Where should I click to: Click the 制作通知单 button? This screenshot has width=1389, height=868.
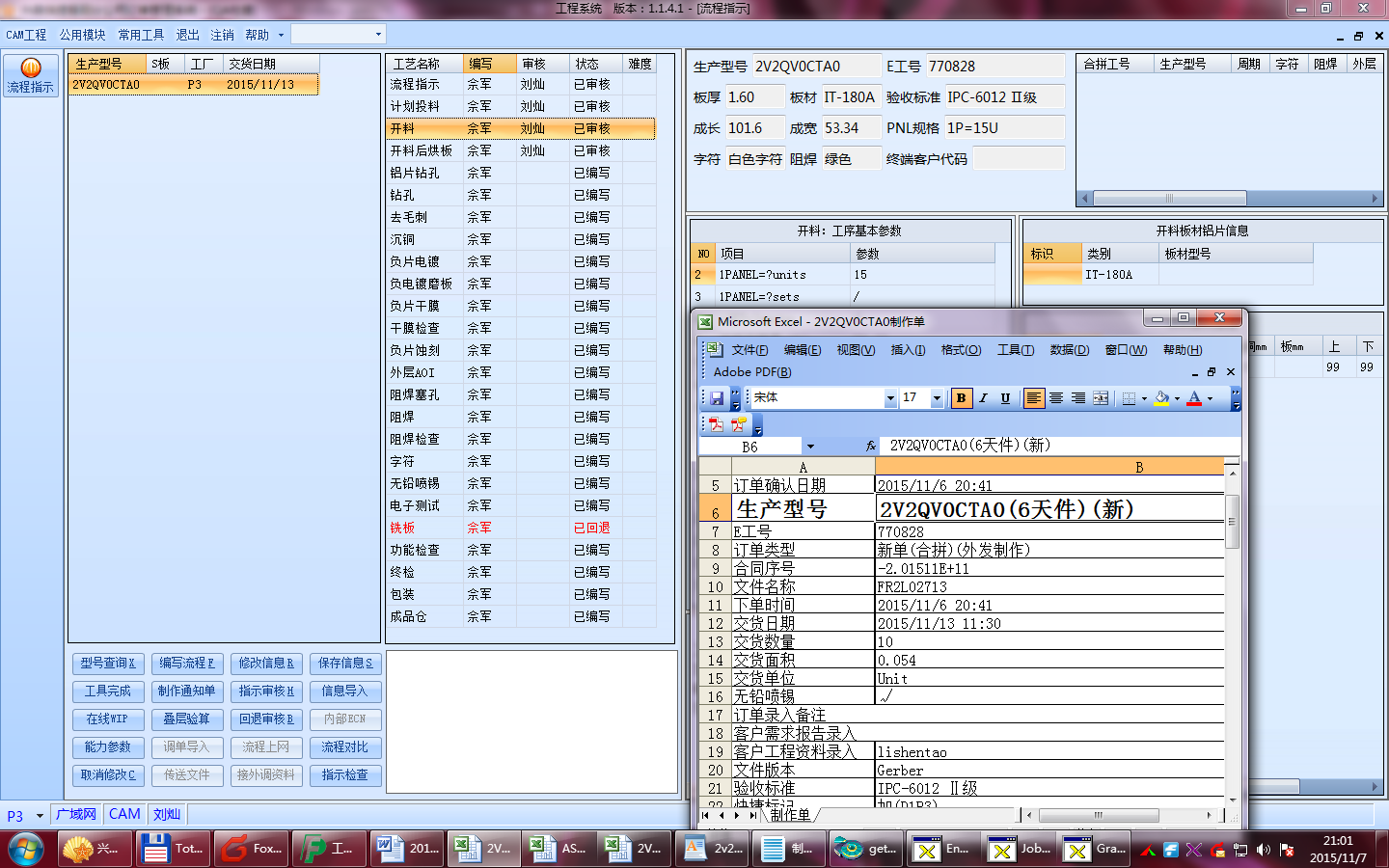pos(187,692)
